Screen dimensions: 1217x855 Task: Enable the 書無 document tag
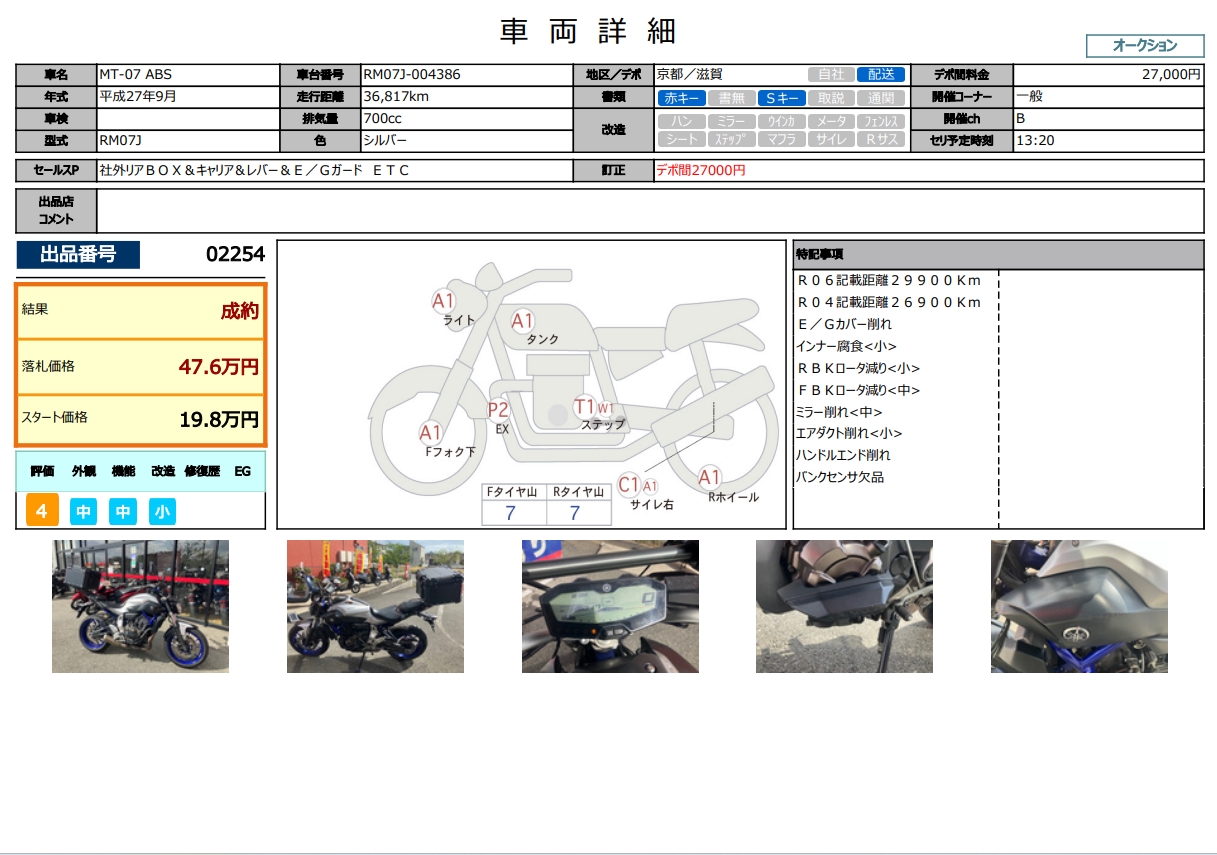732,98
